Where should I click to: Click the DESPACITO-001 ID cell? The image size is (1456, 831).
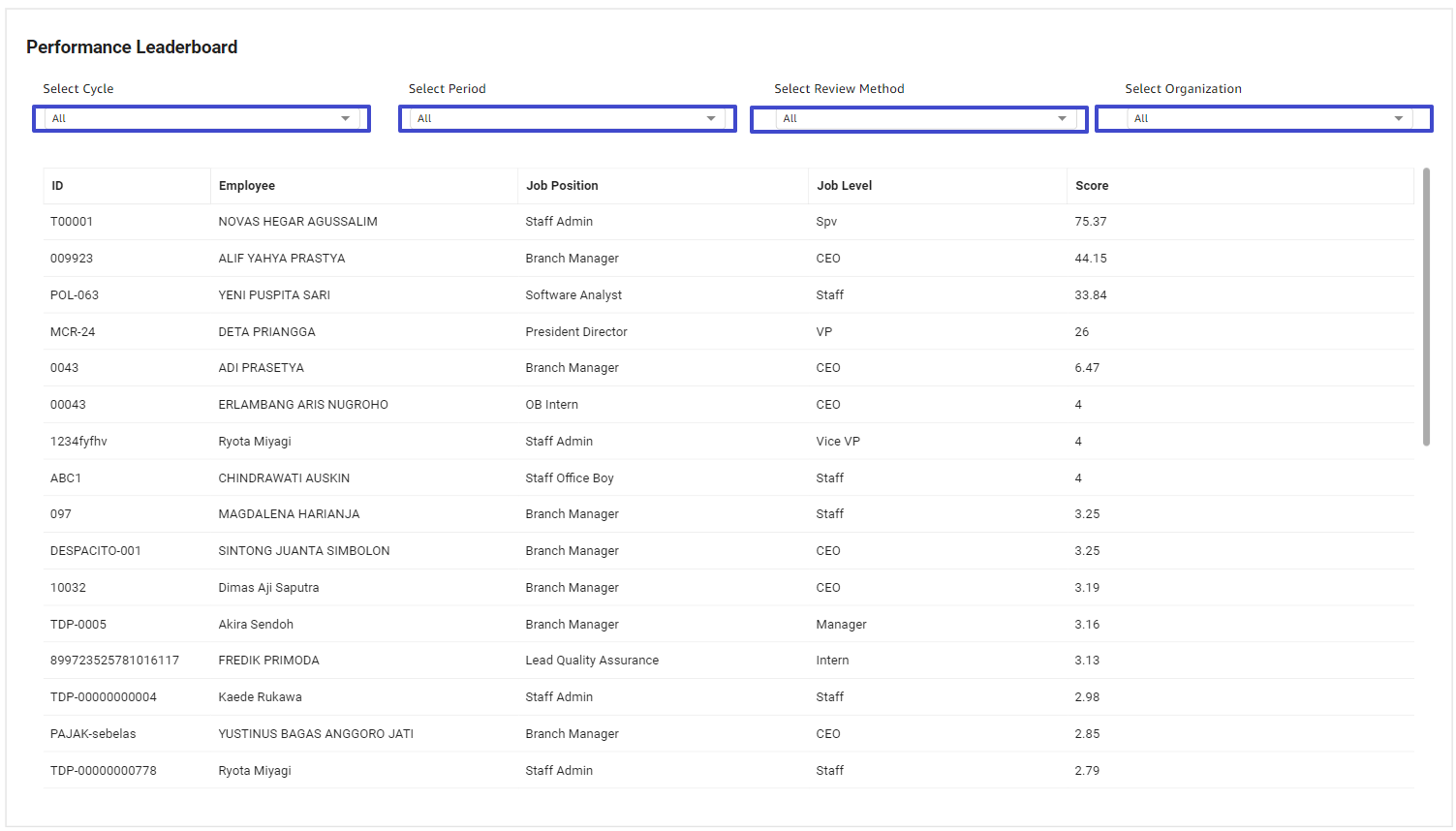coord(127,551)
